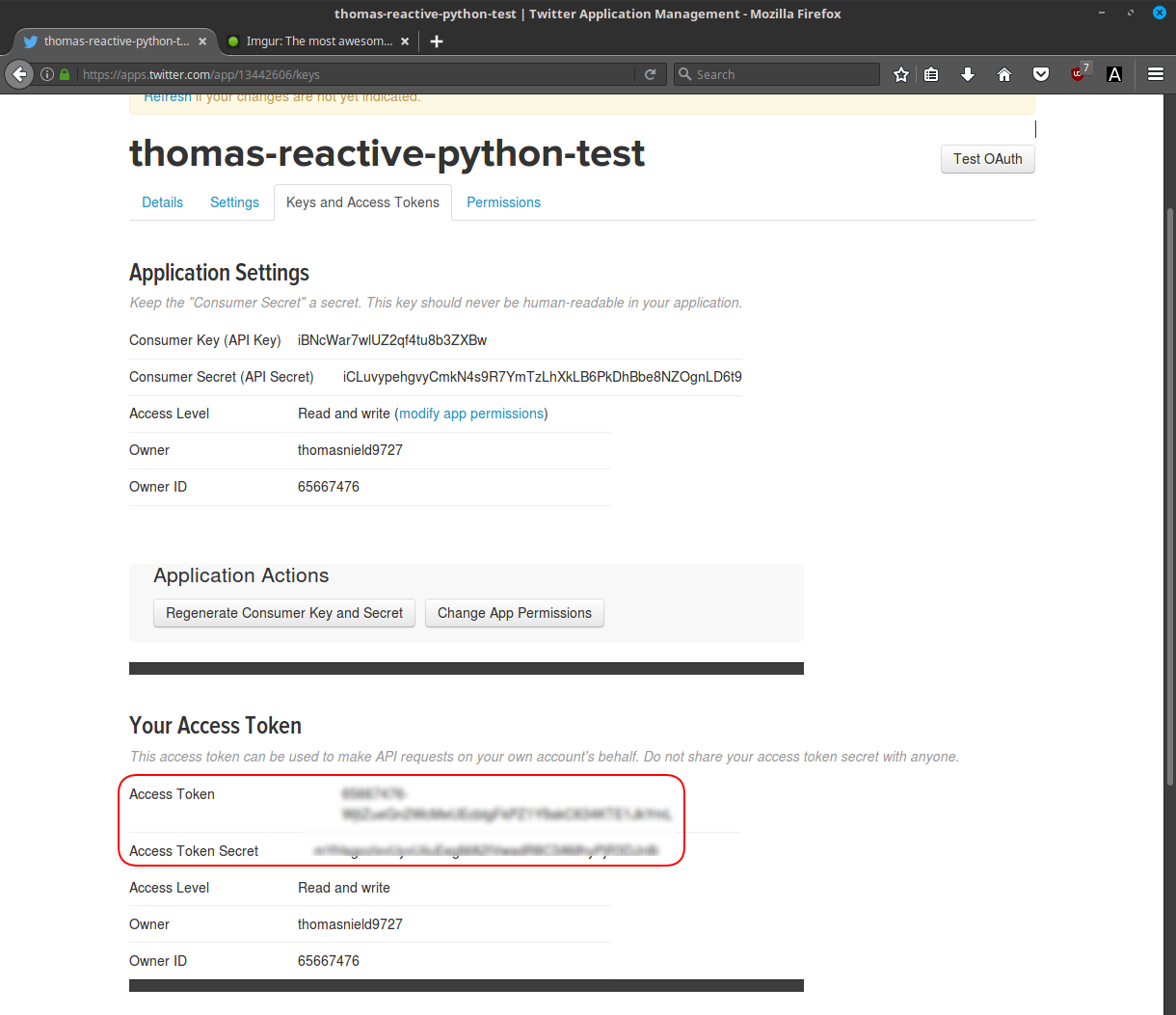Save the page using the Pocket icon

click(1041, 74)
